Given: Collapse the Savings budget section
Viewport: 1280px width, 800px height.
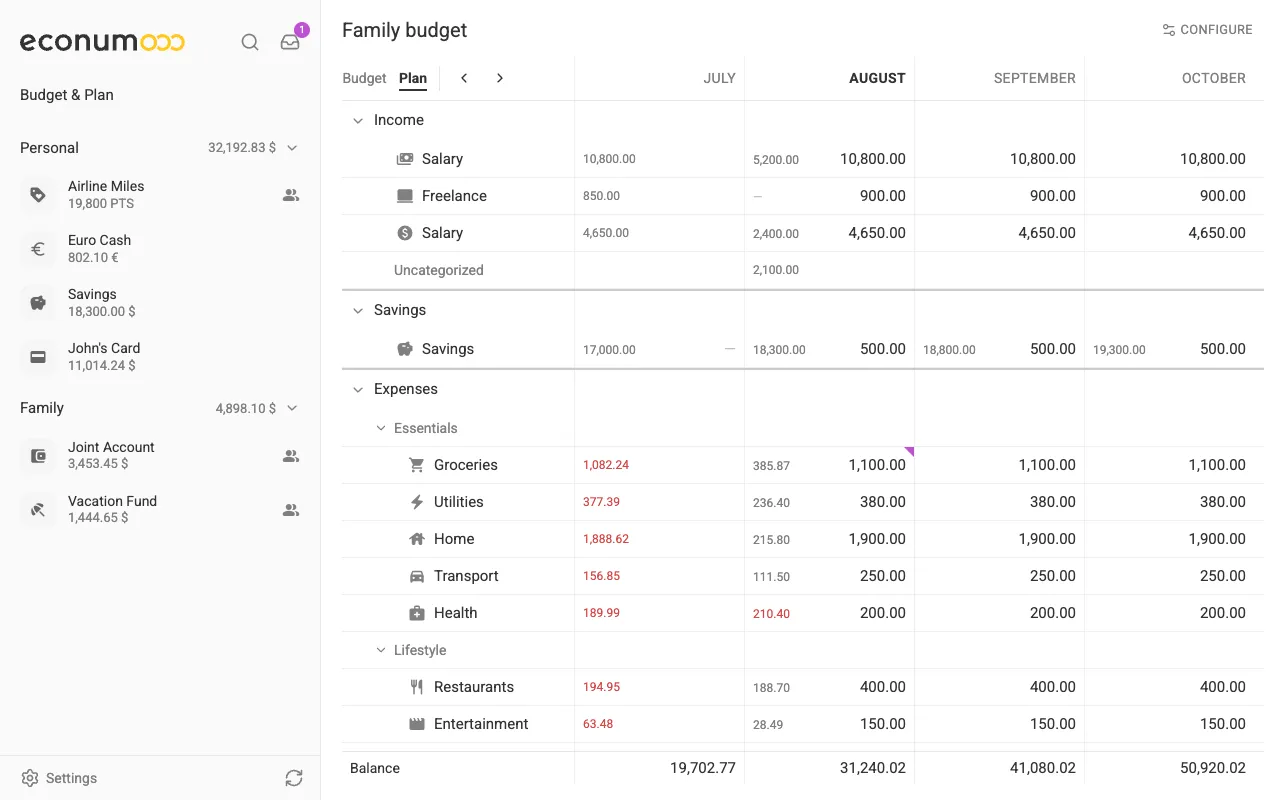Looking at the screenshot, I should pos(358,310).
